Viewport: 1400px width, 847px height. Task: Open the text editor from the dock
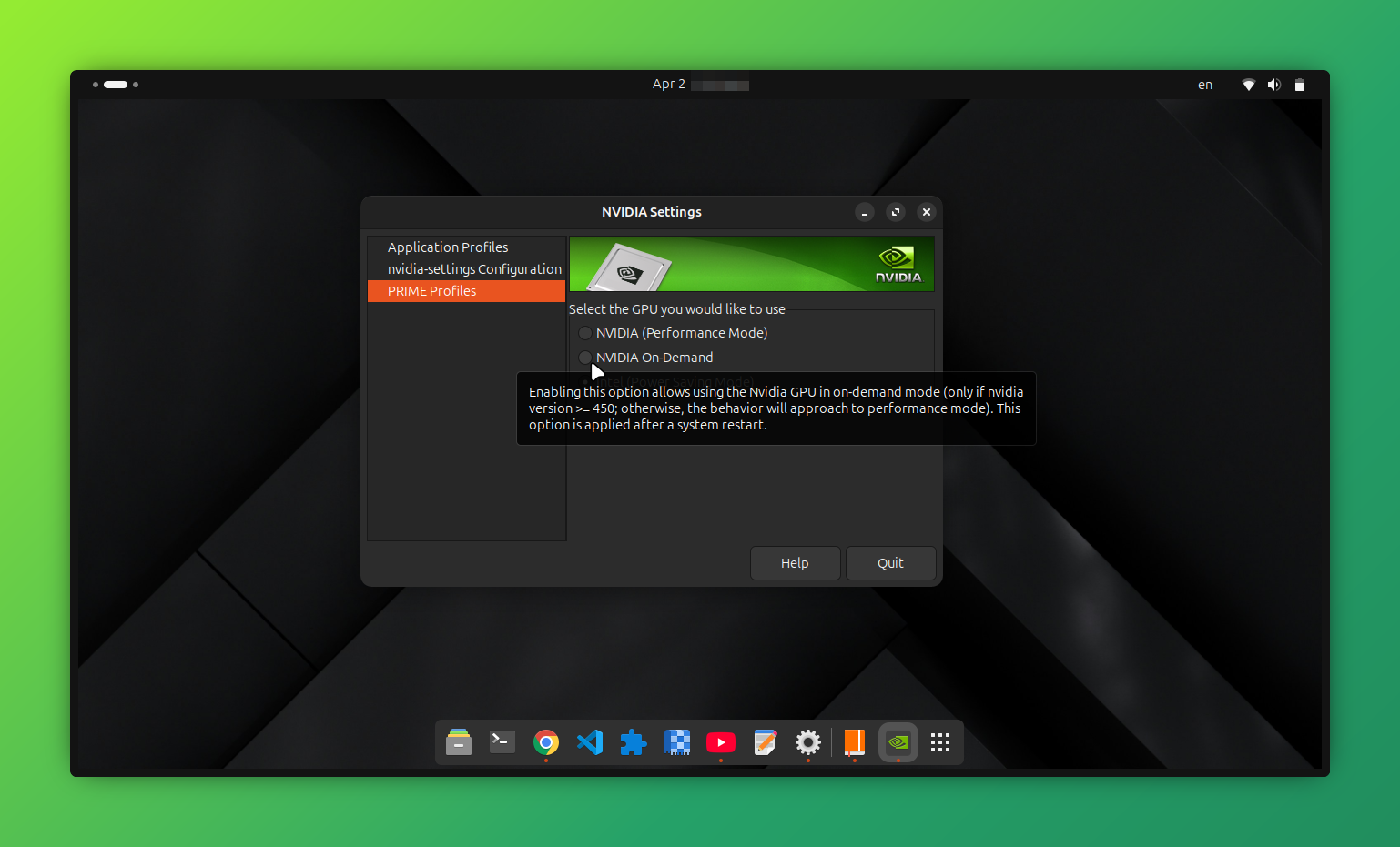[x=765, y=742]
